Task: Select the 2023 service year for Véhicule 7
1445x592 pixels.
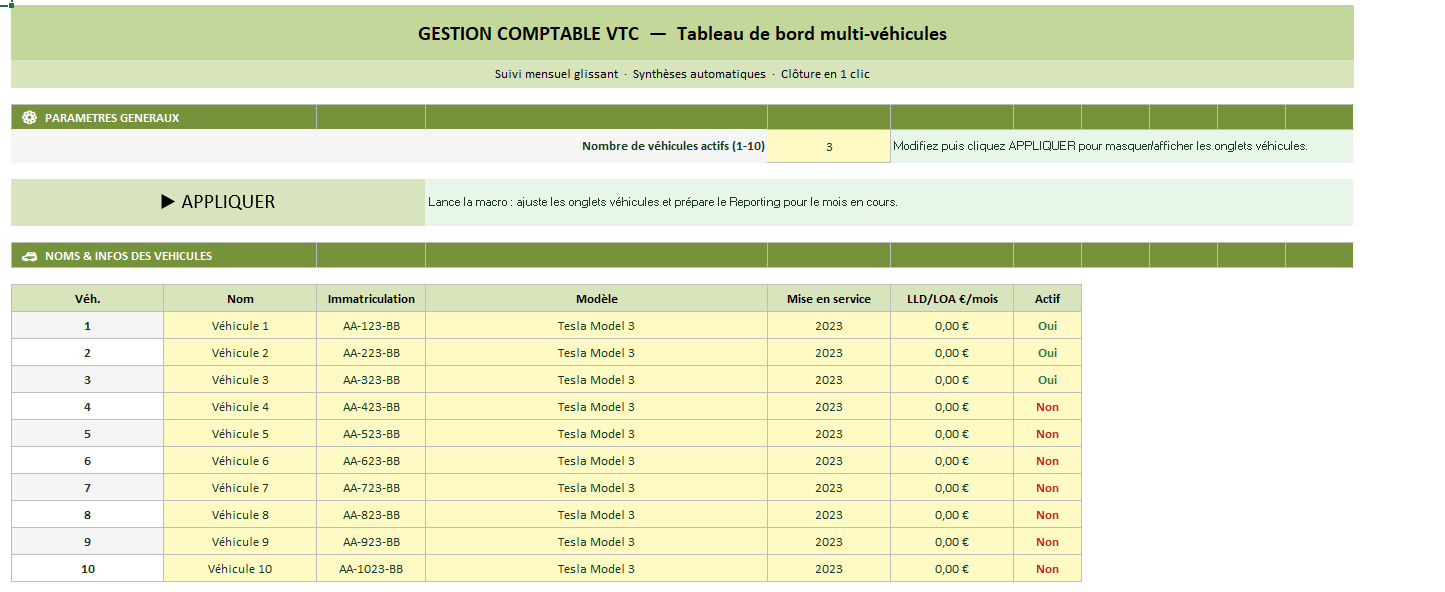Action: click(829, 488)
